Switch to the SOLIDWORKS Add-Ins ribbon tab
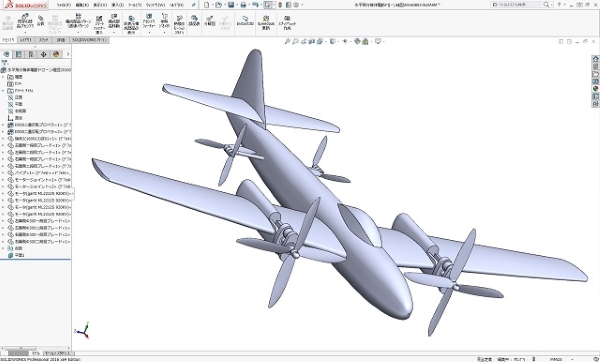 (x=90, y=40)
